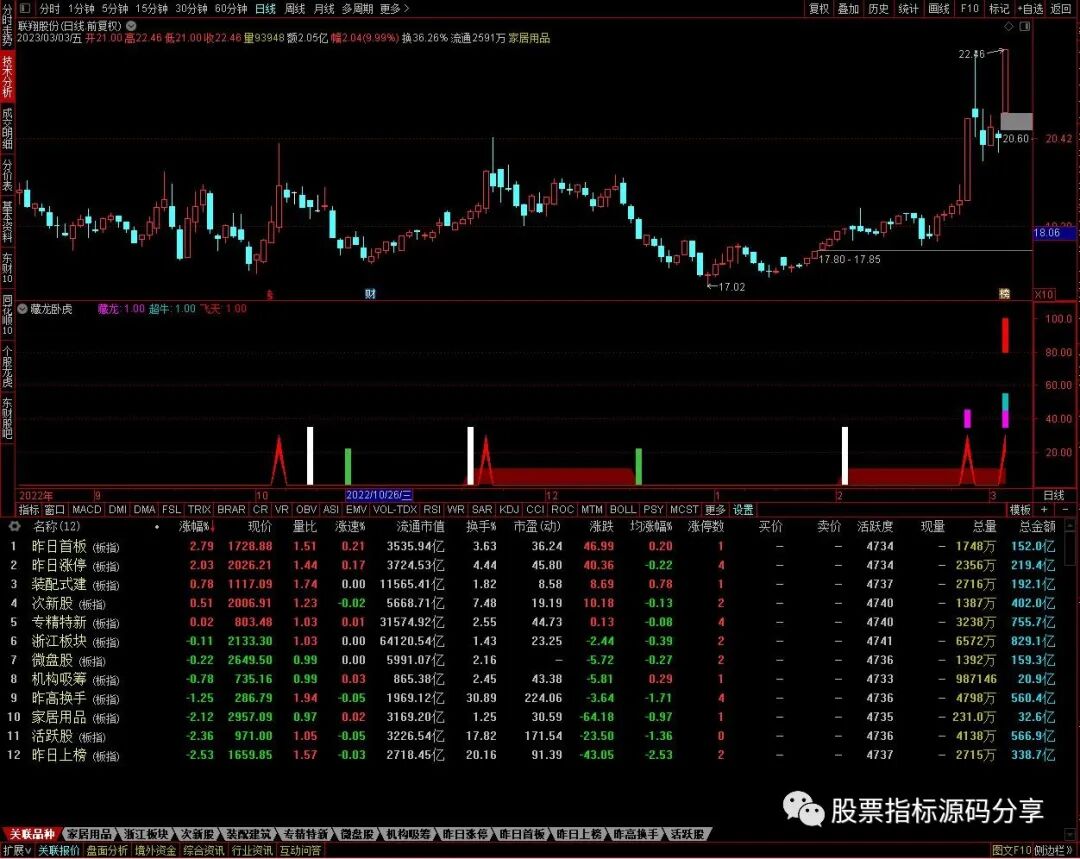Switch to 周线 weekly chart
1080x859 pixels.
[x=295, y=9]
